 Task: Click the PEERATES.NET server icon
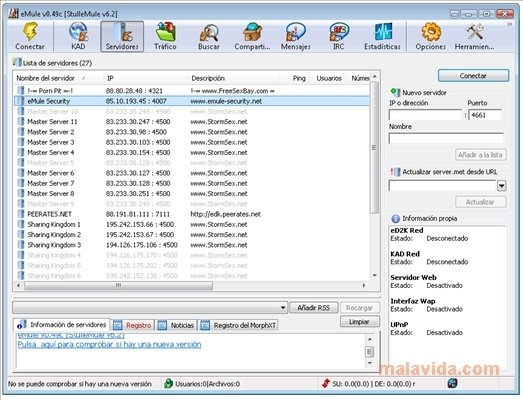21,214
